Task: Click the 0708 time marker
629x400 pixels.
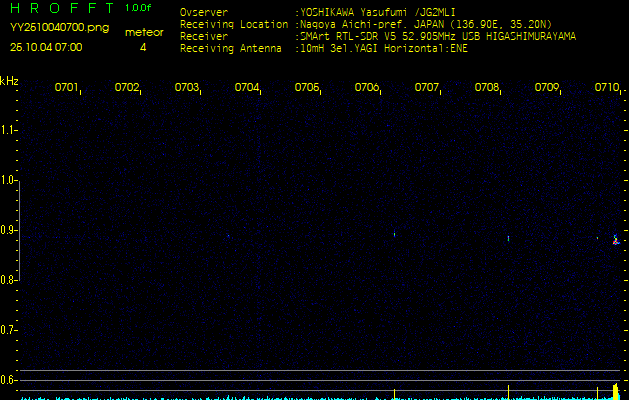Action: [x=487, y=87]
